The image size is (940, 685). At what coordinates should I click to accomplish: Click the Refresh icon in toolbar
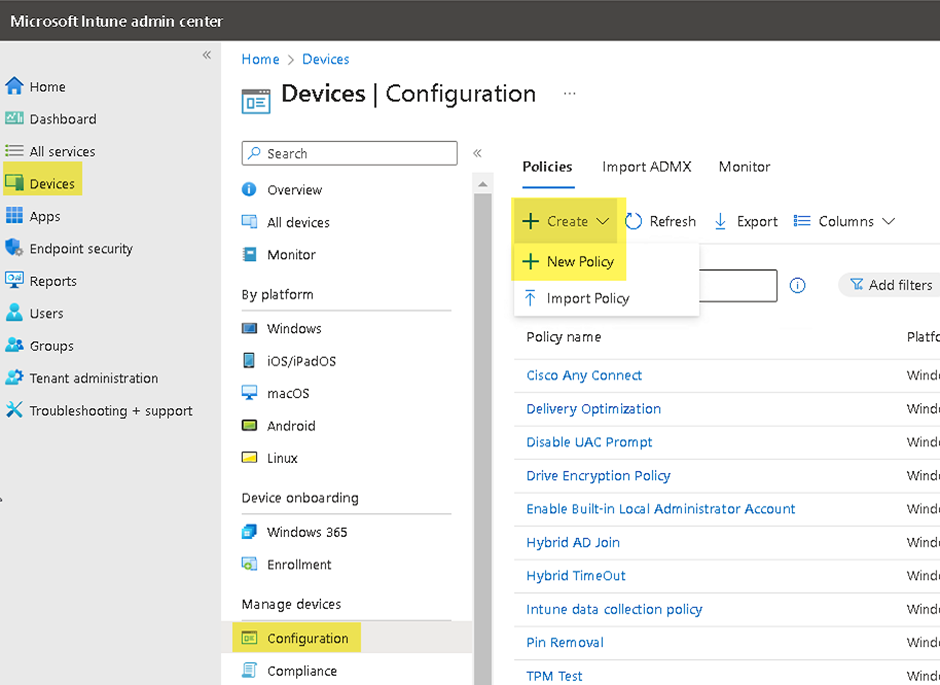tap(634, 221)
